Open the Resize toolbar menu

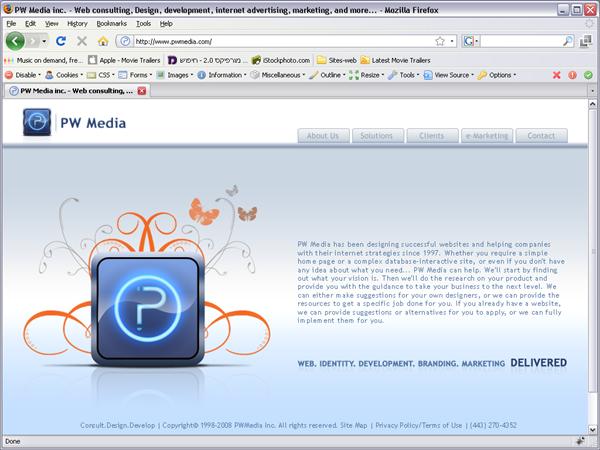pos(366,75)
